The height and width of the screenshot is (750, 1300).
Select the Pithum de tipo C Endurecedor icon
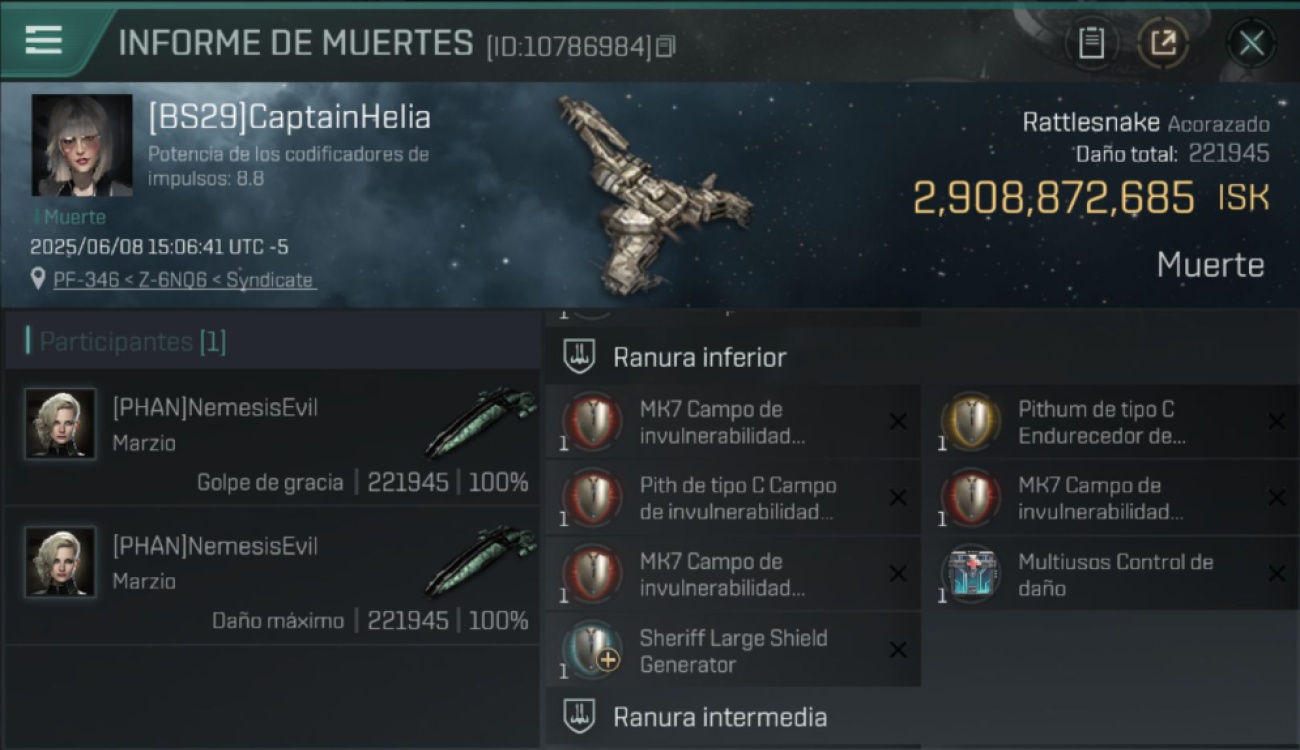click(971, 422)
